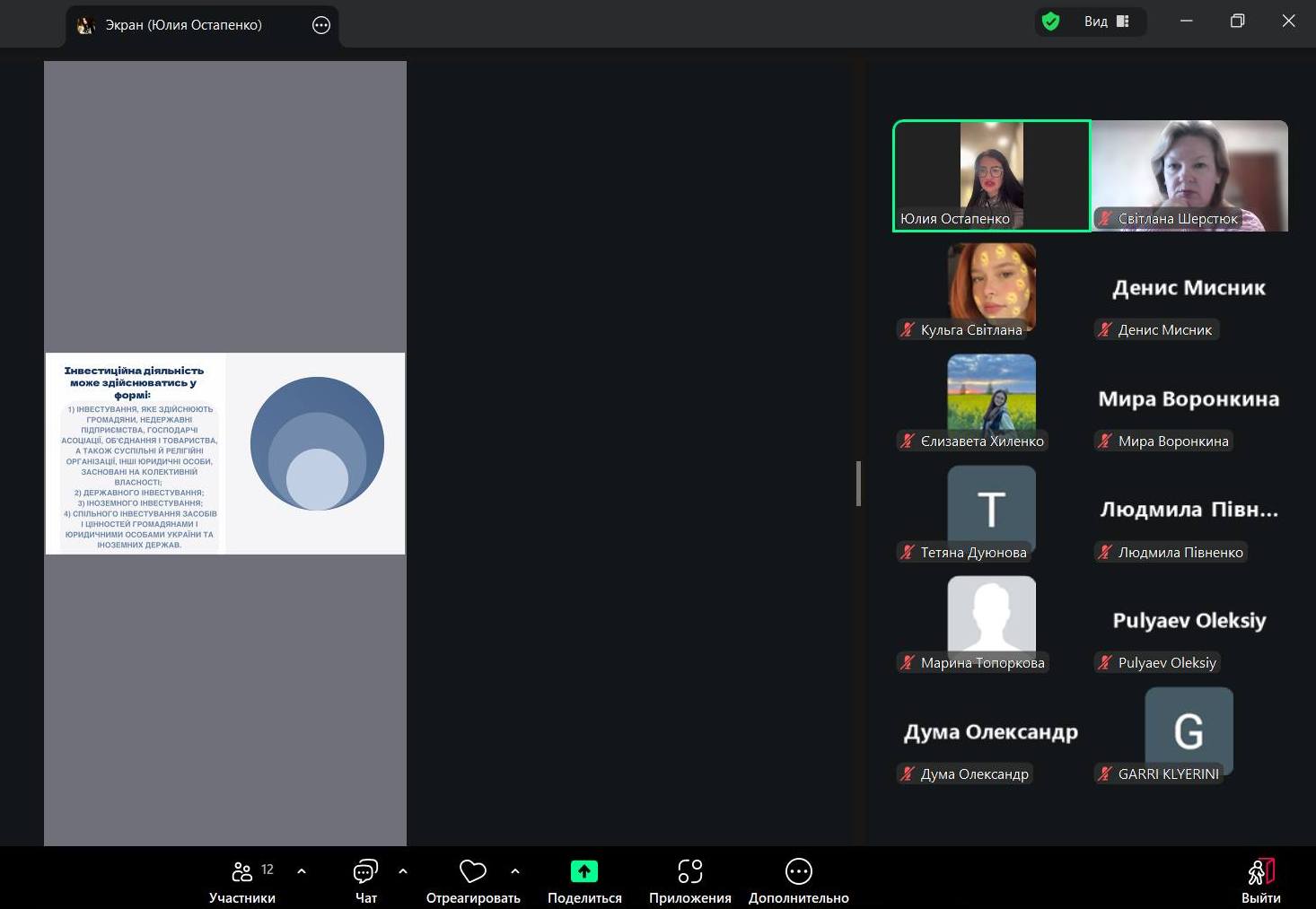Open the Chat icon
This screenshot has height=909, width=1316.
click(365, 871)
